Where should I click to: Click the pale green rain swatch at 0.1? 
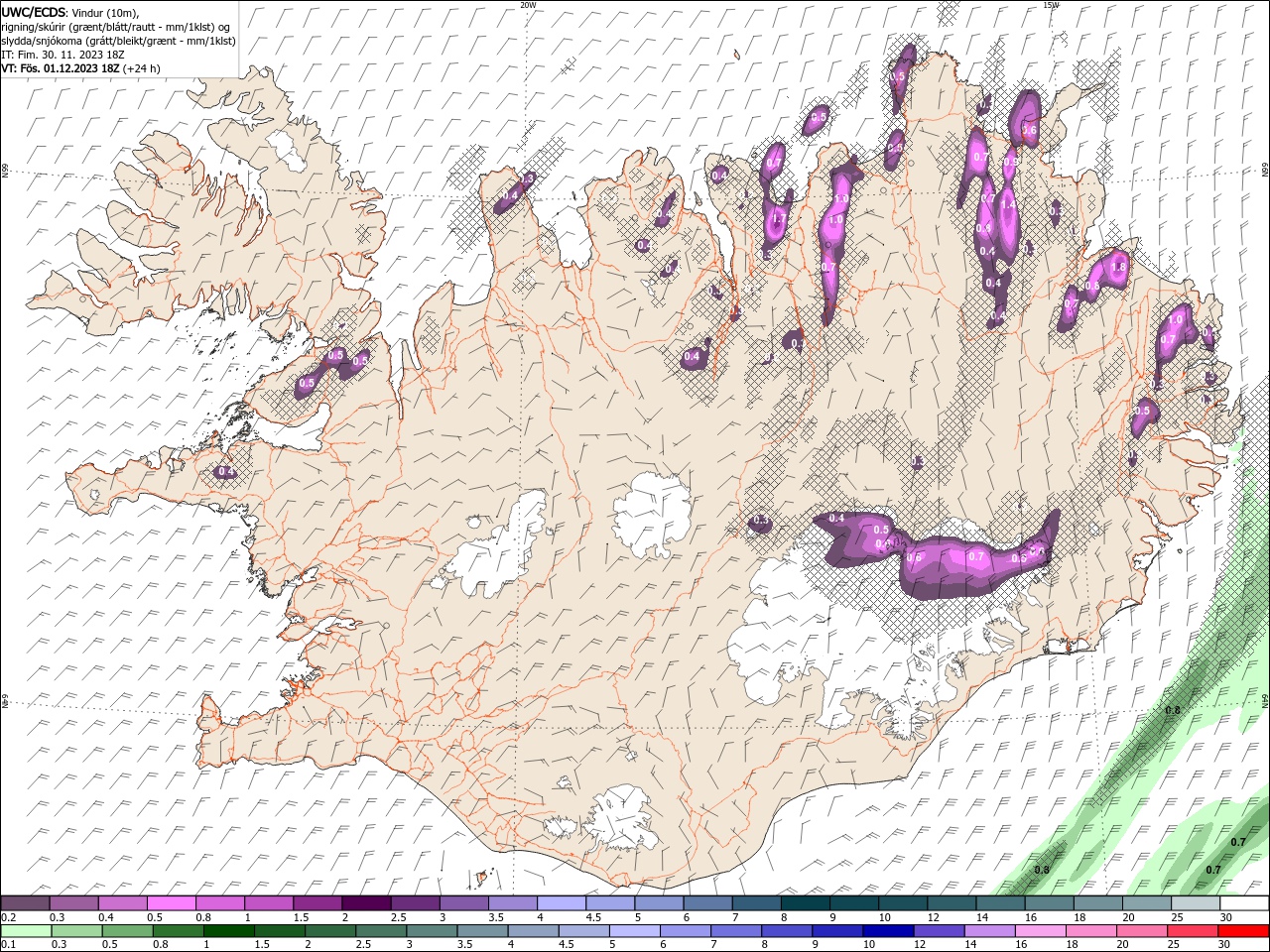[x=26, y=931]
